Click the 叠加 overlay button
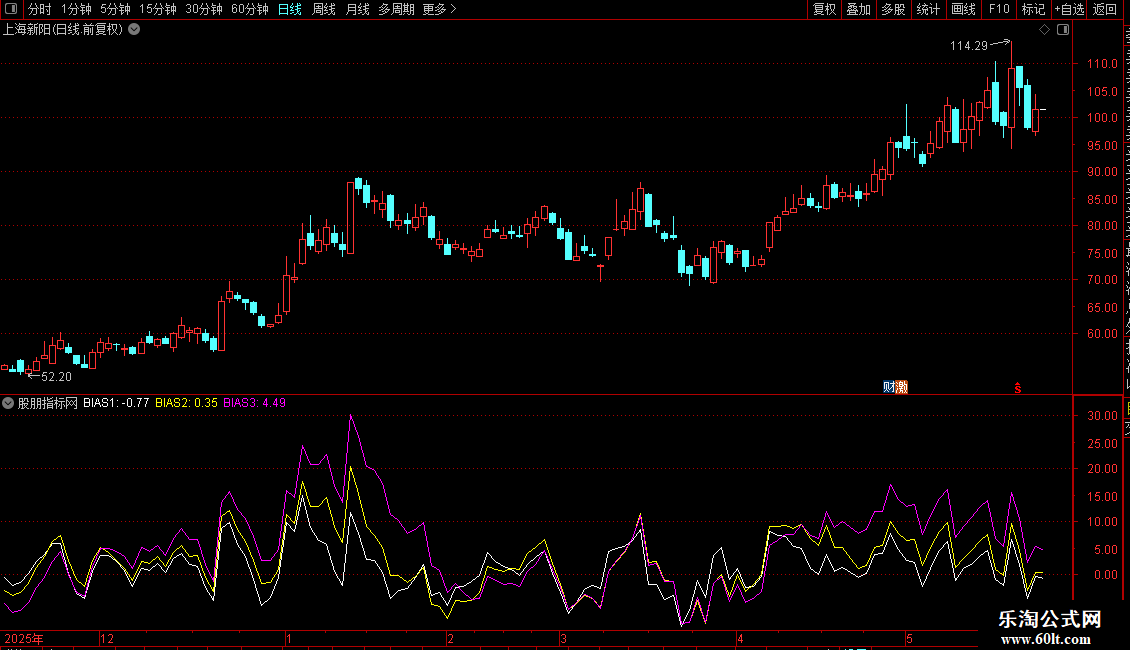This screenshot has width=1130, height=650. click(858, 9)
